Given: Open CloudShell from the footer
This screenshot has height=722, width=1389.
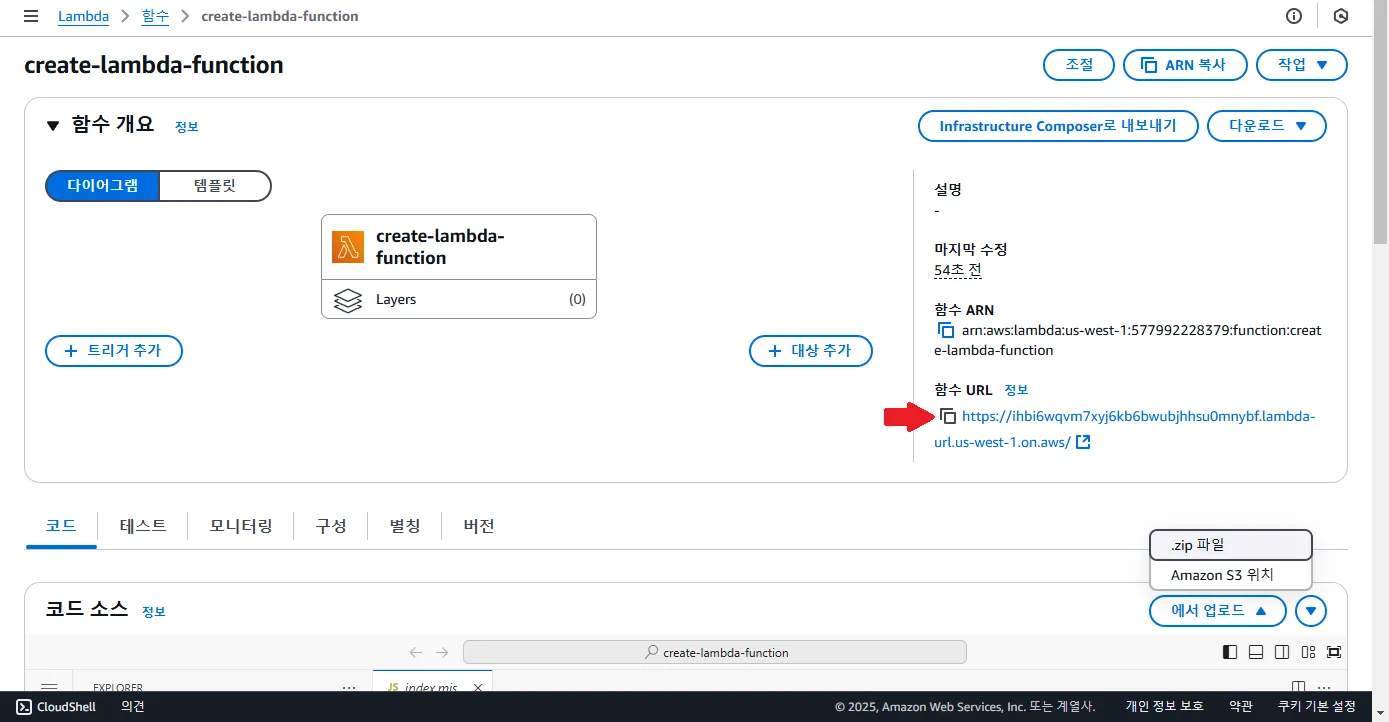Looking at the screenshot, I should click(x=56, y=706).
